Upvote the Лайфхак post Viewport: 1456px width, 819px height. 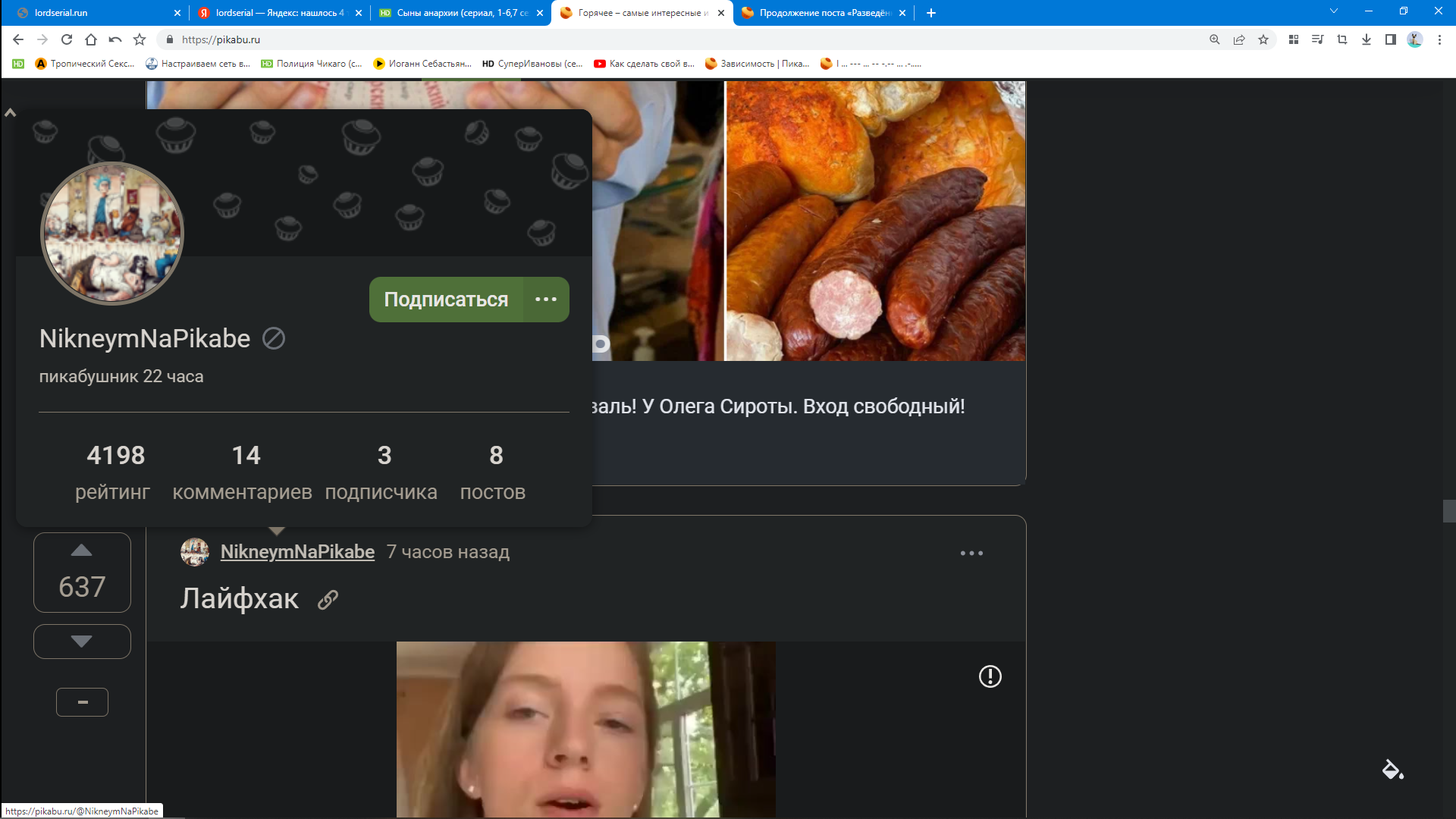pyautogui.click(x=82, y=551)
